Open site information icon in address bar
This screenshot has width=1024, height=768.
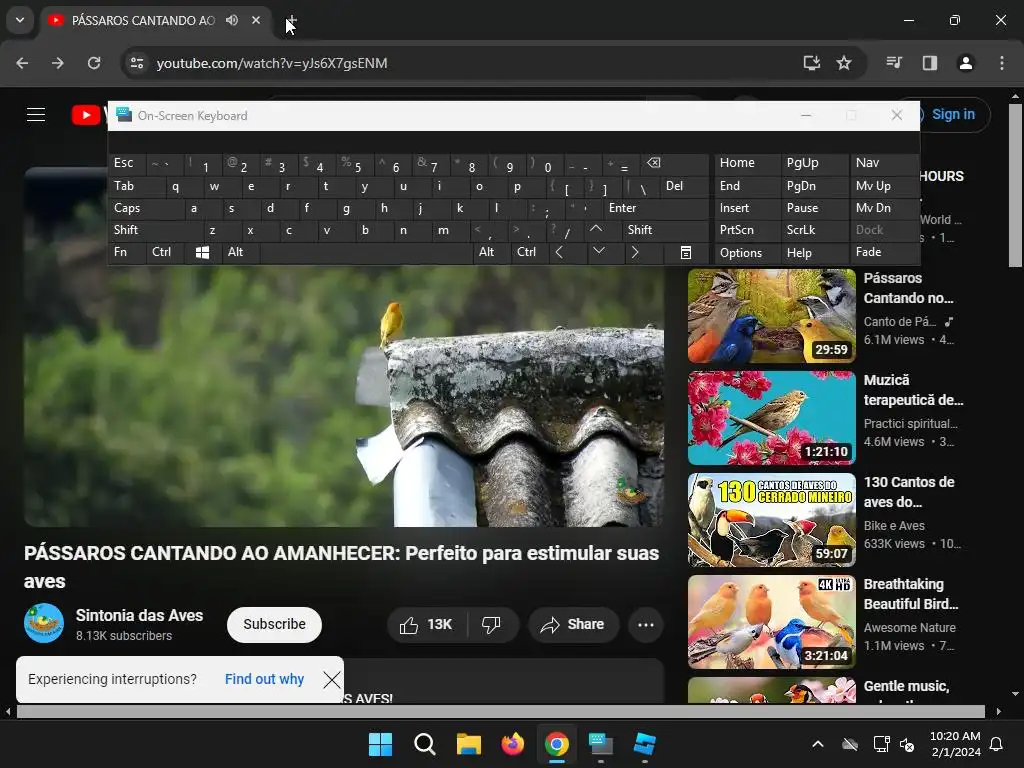[x=136, y=63]
